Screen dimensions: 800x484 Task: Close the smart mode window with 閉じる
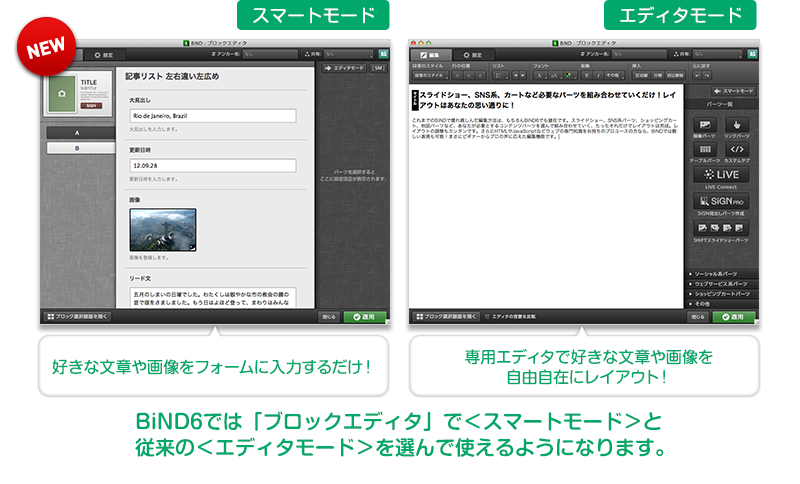click(x=330, y=317)
